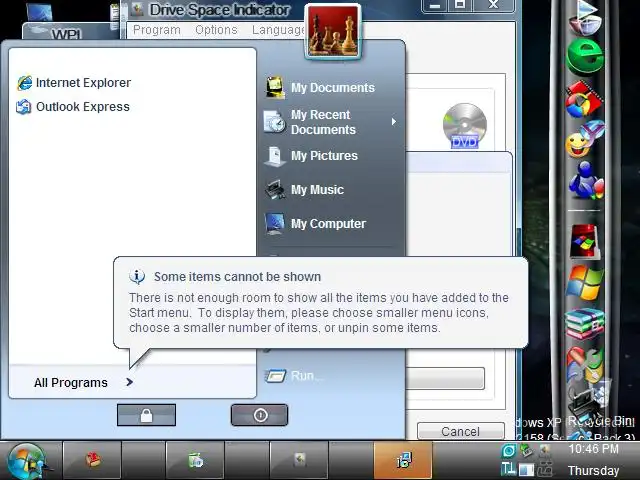Select the DVD drive icon
The image size is (640, 480).
[x=464, y=126]
